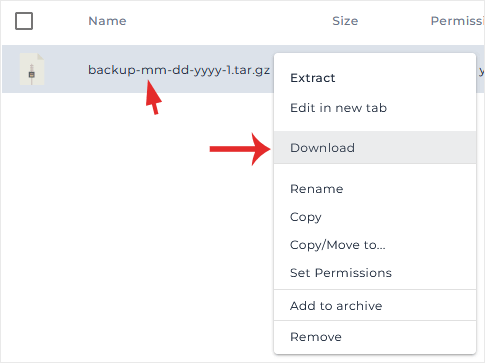485x363 pixels.
Task: Click the blank header area between Name and Size
Action: click(229, 21)
